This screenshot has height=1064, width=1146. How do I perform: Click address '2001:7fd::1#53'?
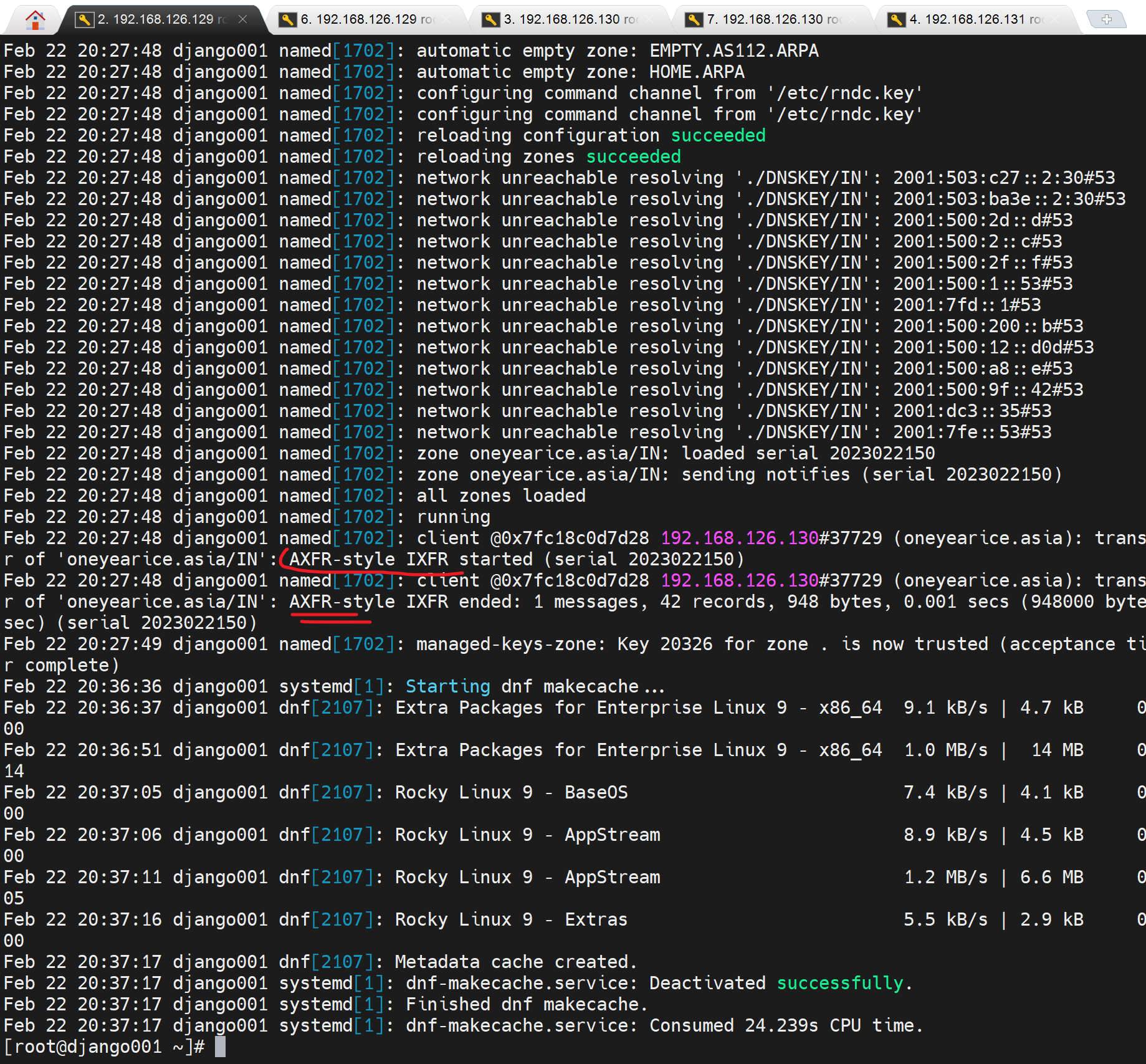(x=967, y=305)
